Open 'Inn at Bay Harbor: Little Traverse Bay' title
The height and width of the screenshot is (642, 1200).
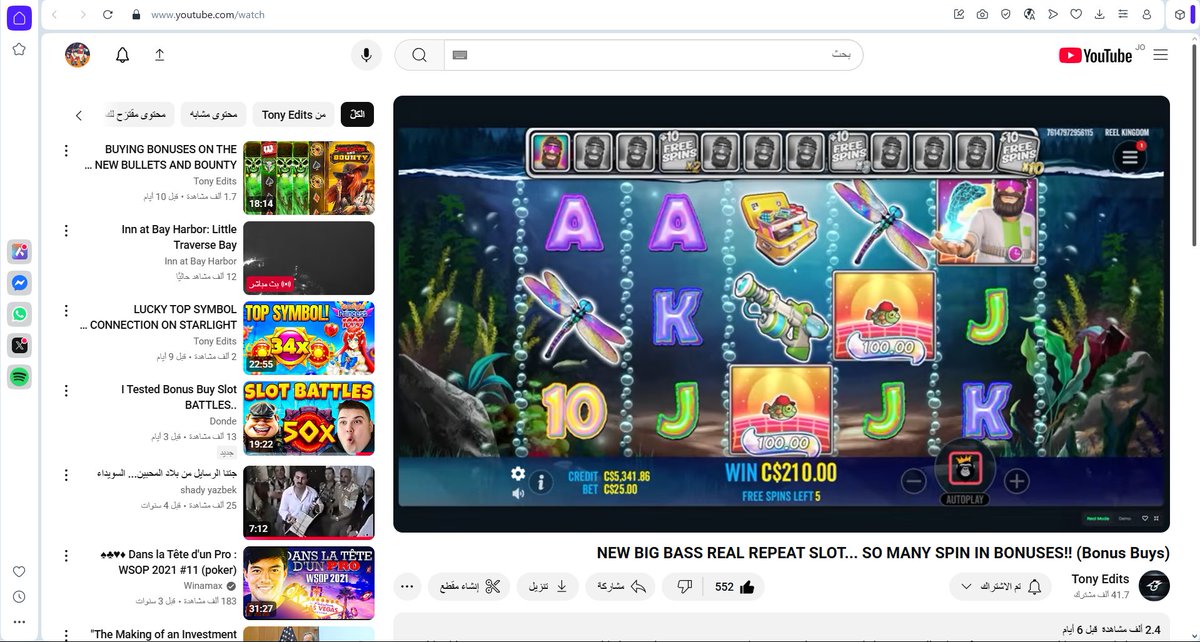179,237
